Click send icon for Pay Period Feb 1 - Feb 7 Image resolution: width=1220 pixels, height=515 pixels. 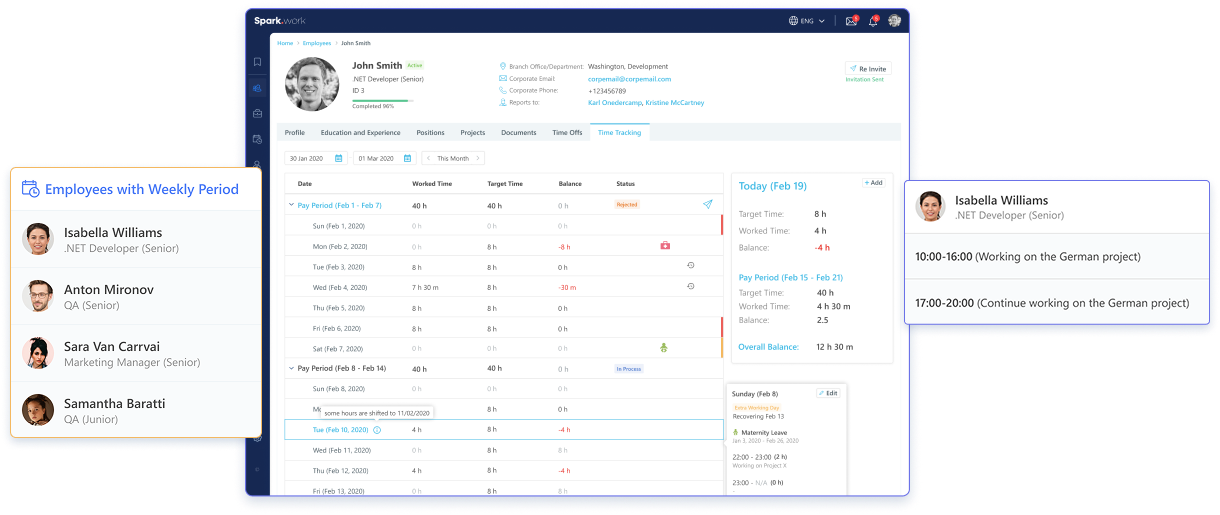707,204
